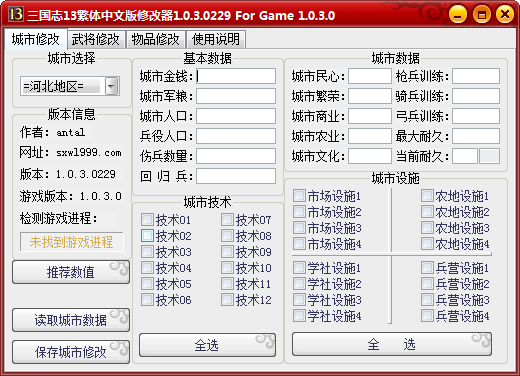Click the 城市农业 input field
The image size is (520, 376).
pyautogui.click(x=370, y=136)
